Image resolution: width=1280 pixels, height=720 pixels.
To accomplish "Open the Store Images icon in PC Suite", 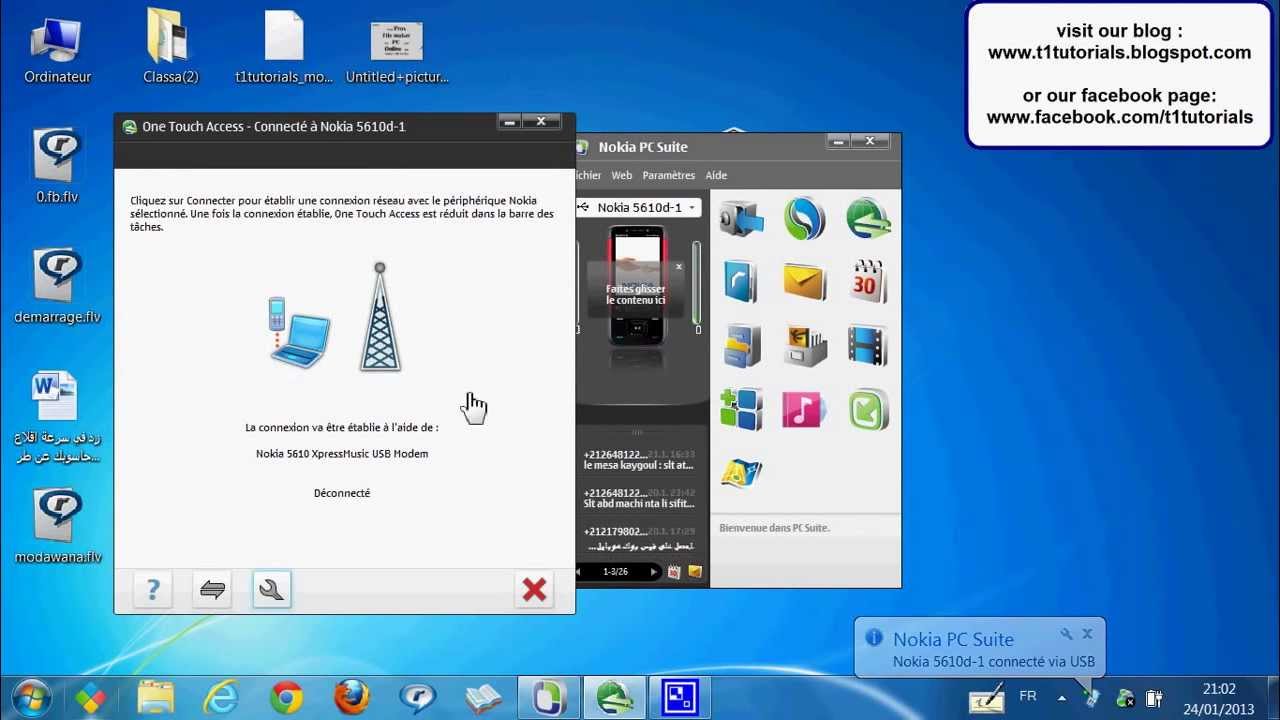I will point(804,346).
